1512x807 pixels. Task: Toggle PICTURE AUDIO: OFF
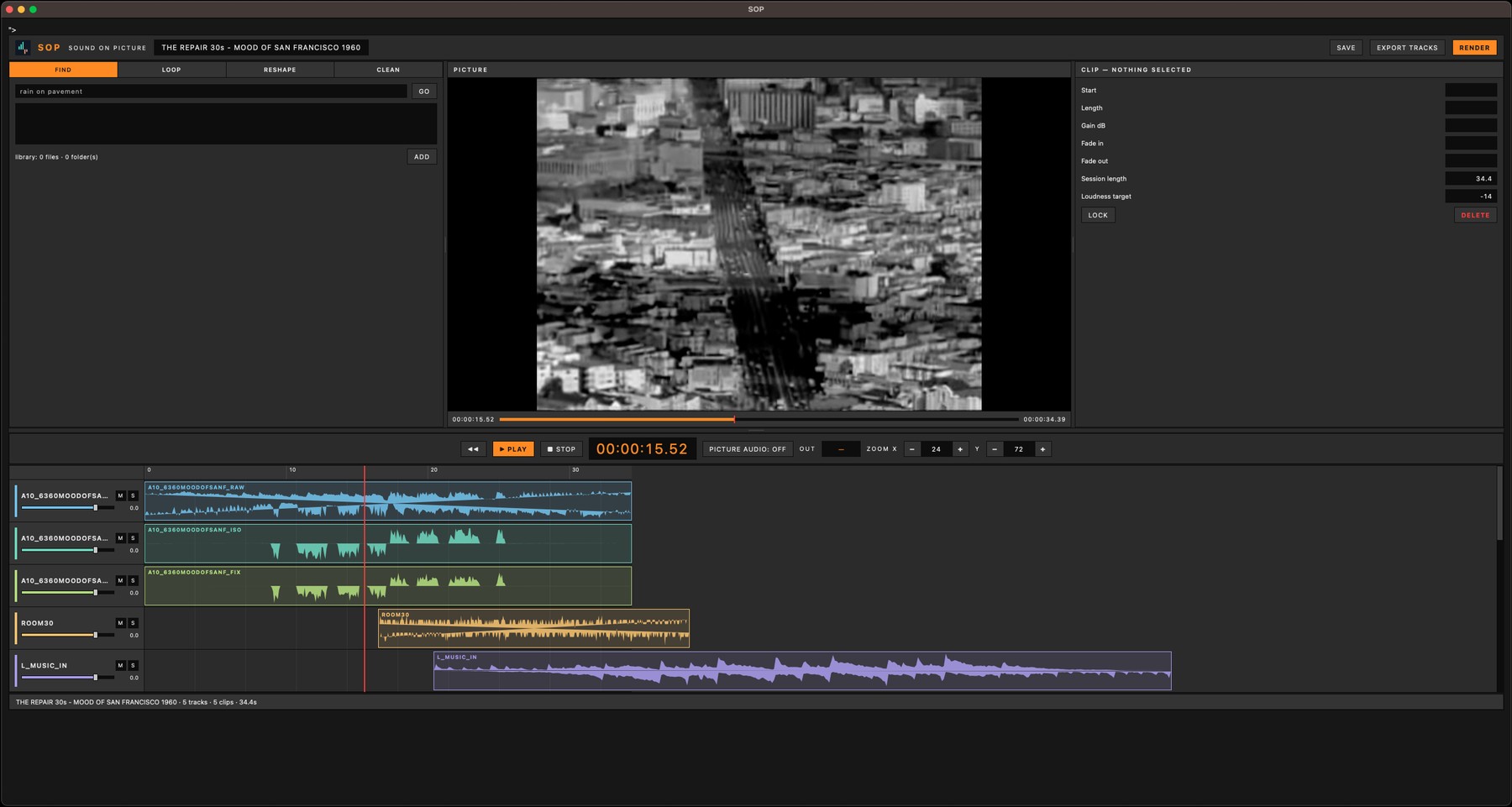[748, 449]
